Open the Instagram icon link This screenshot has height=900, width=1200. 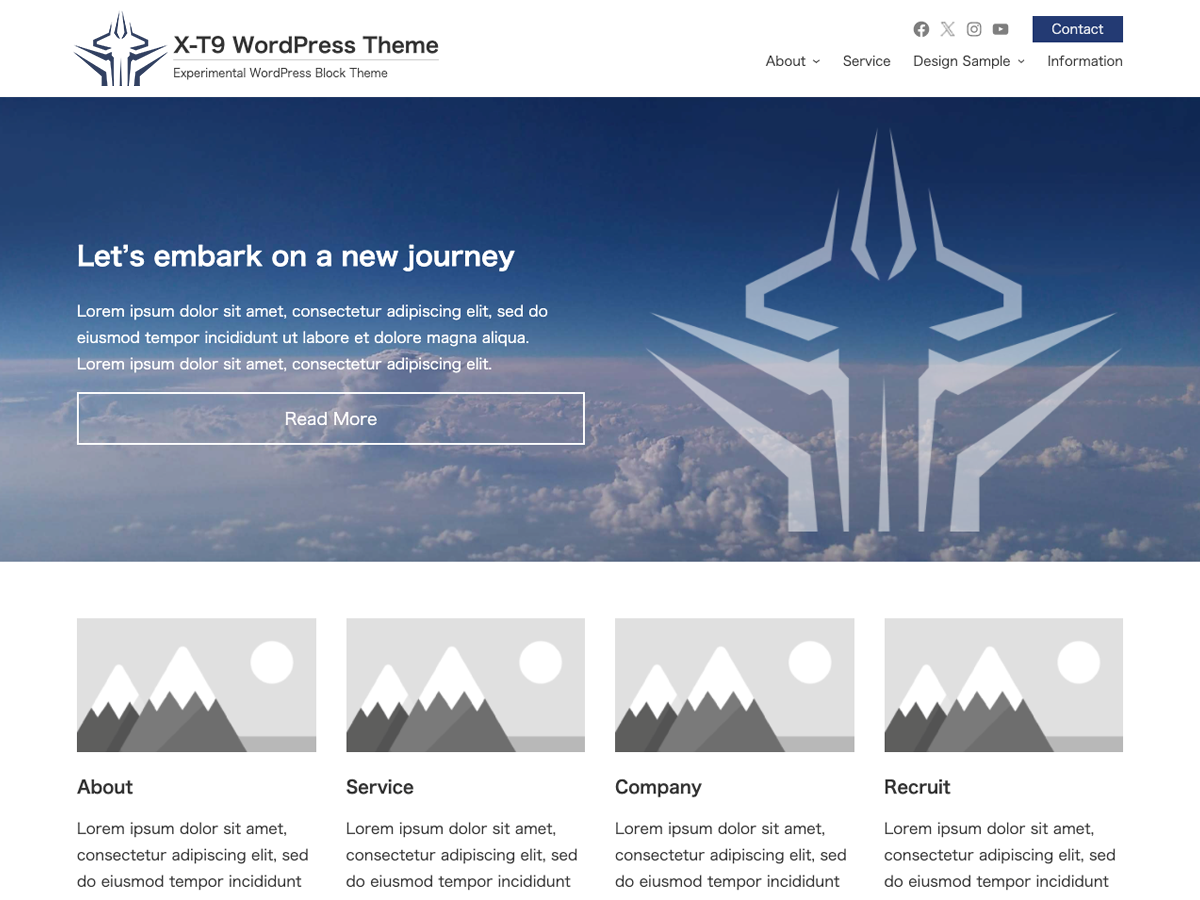coord(974,29)
